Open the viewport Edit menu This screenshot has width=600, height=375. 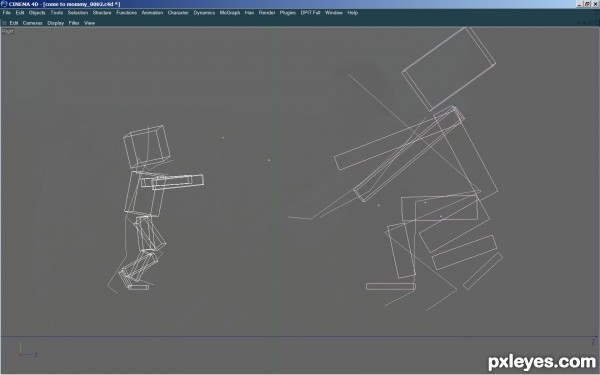click(14, 23)
